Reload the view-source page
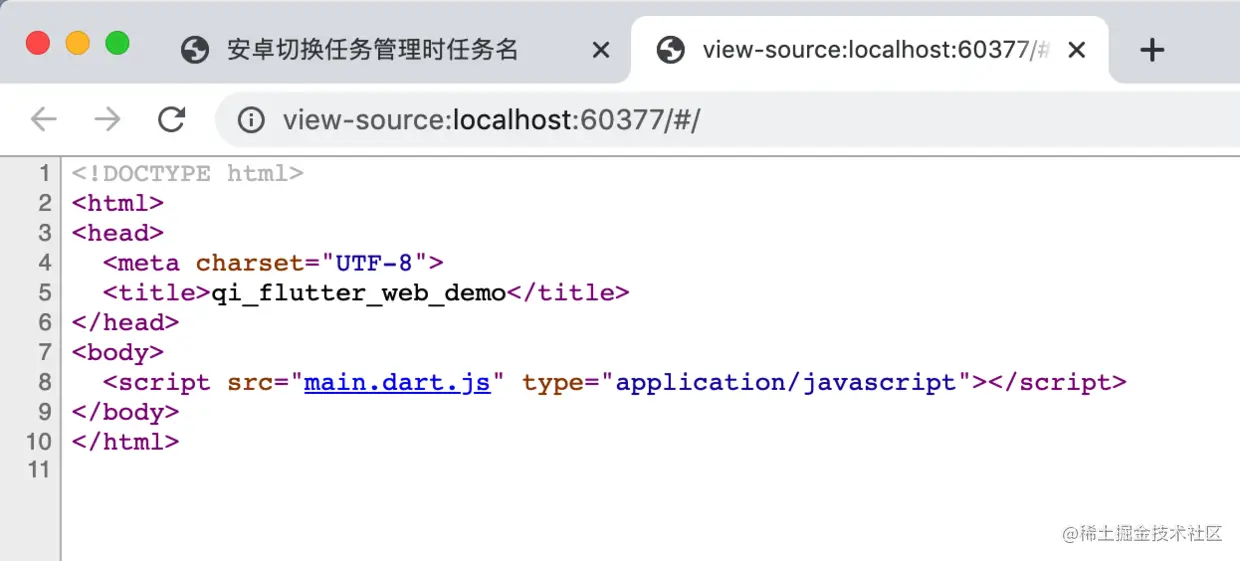Screen dimensions: 1240x561 coord(172,120)
